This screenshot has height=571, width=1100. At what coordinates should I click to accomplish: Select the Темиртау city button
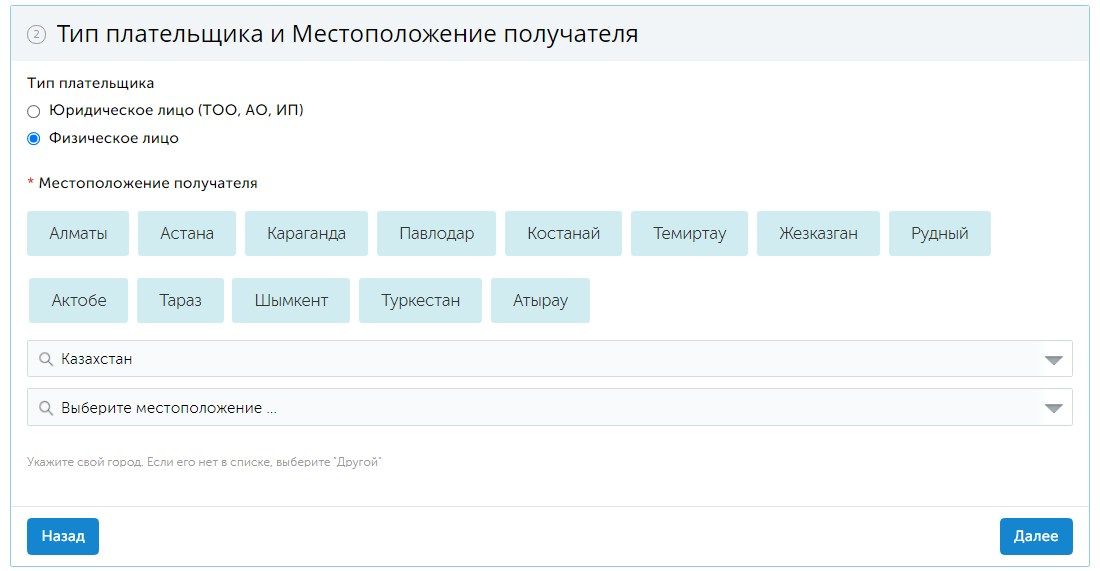pos(689,233)
